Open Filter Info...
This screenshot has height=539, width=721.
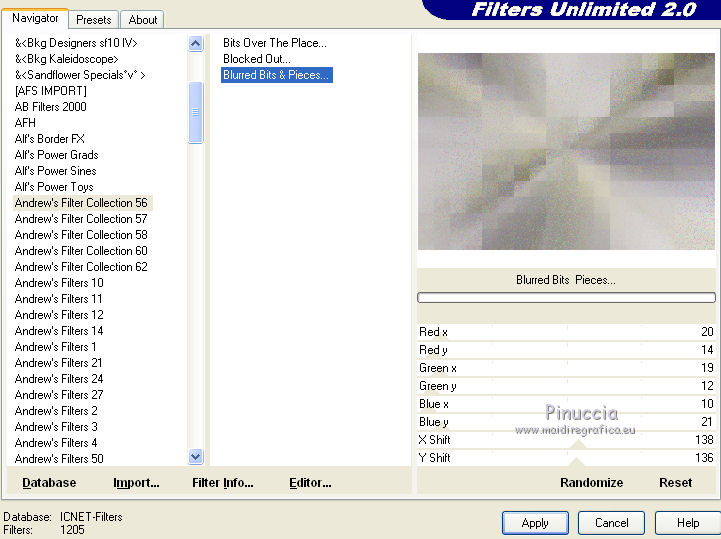(x=223, y=483)
